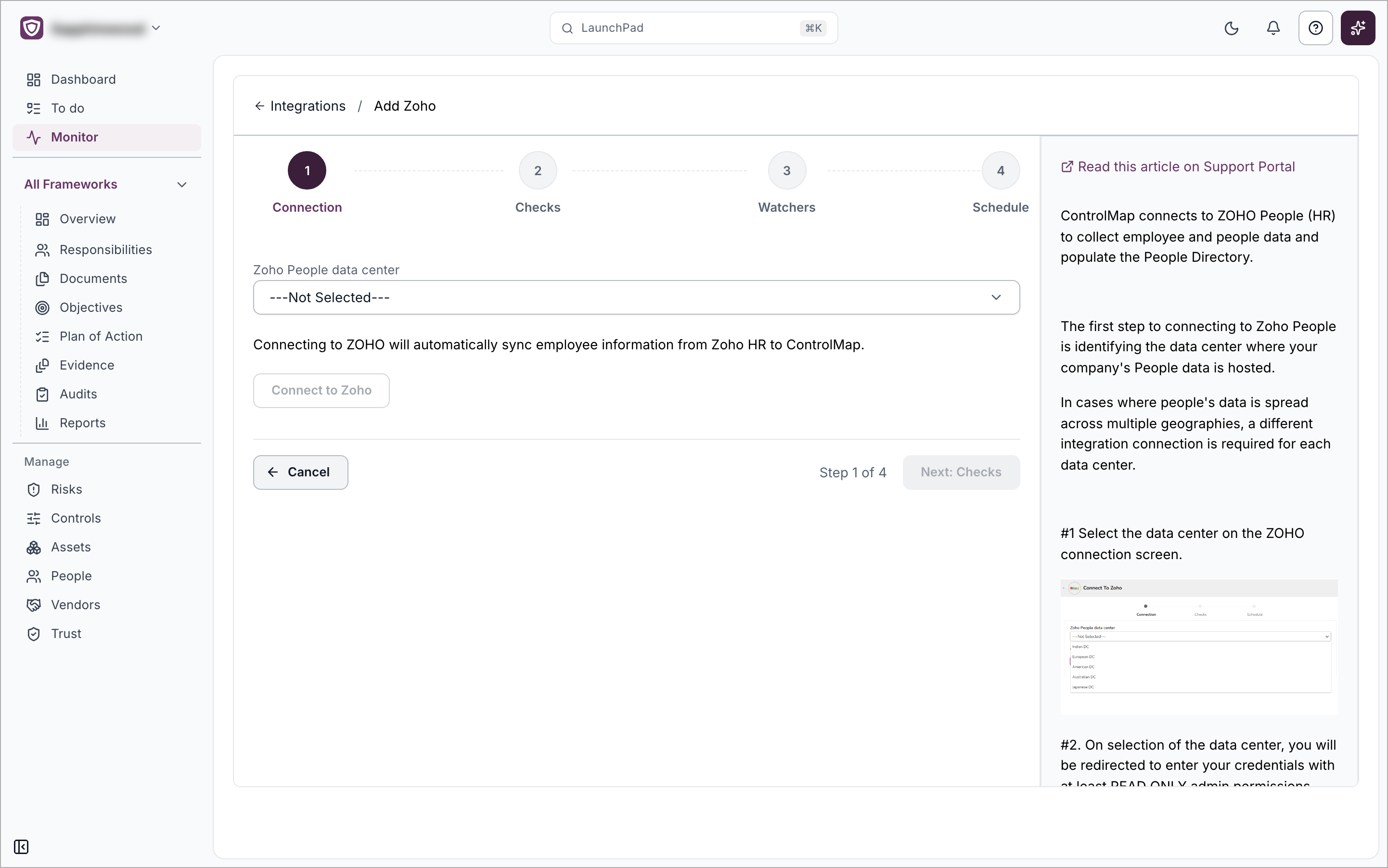Select step 1 Connection
The width and height of the screenshot is (1388, 868).
point(307,170)
